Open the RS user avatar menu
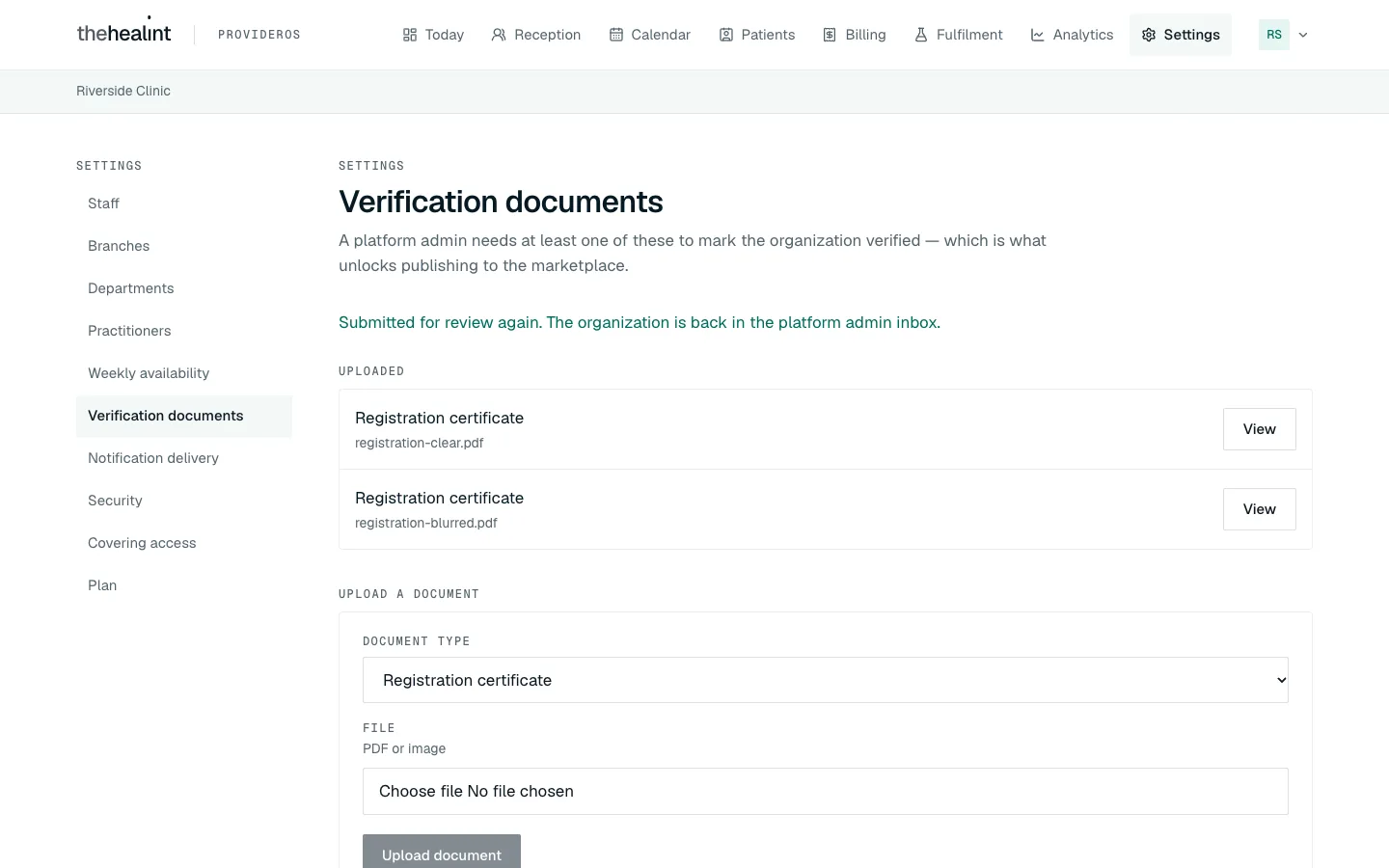1389x868 pixels. (x=1274, y=35)
